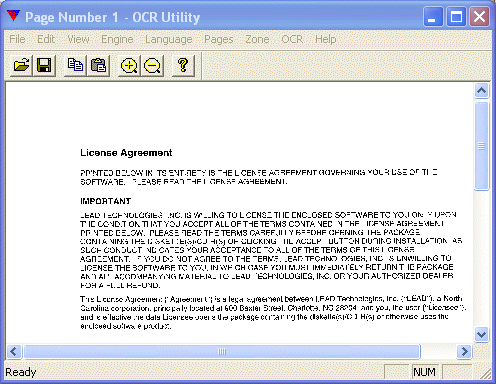
Task: Click the vertical scrollbar down arrow
Action: tap(482, 334)
